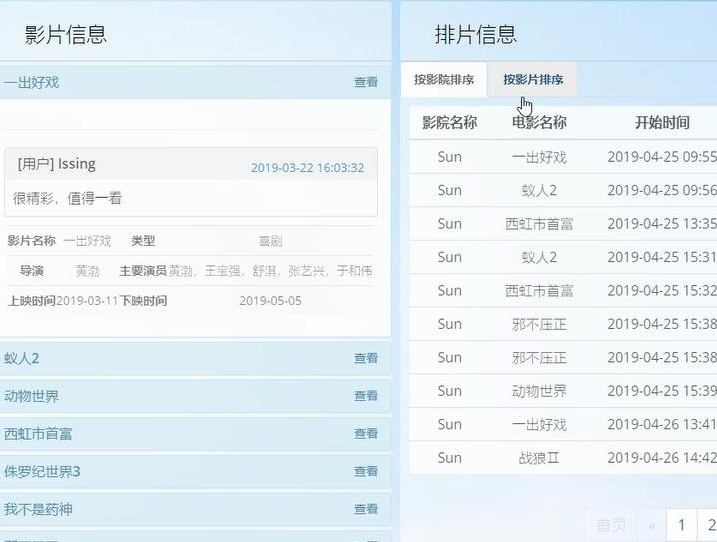717x542 pixels.
Task: Click 查看 link for 一出好戏
Action: (x=366, y=82)
